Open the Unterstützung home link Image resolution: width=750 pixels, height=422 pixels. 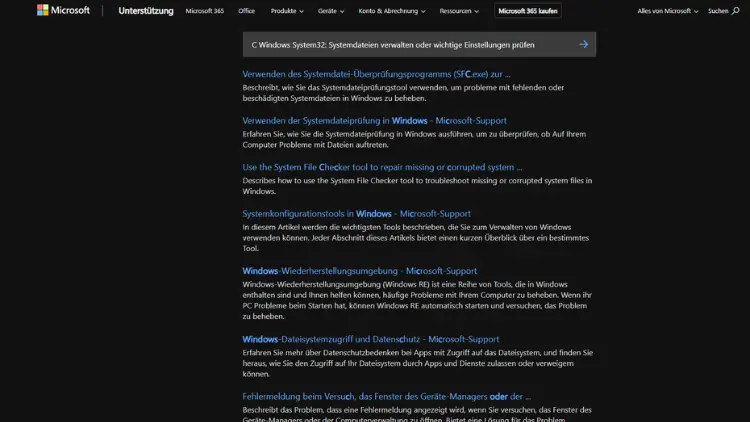coord(146,11)
